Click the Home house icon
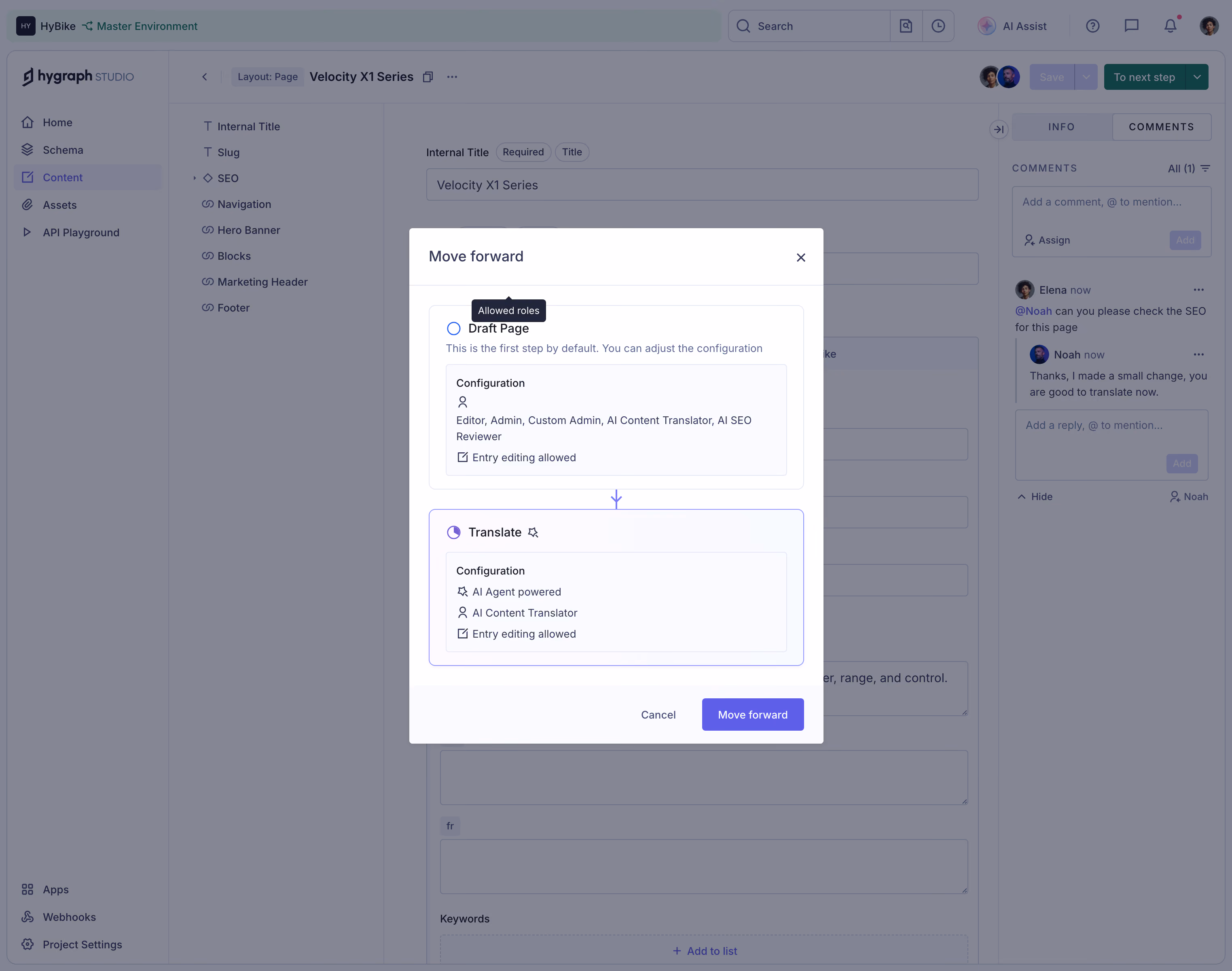The image size is (1232, 971). click(27, 122)
